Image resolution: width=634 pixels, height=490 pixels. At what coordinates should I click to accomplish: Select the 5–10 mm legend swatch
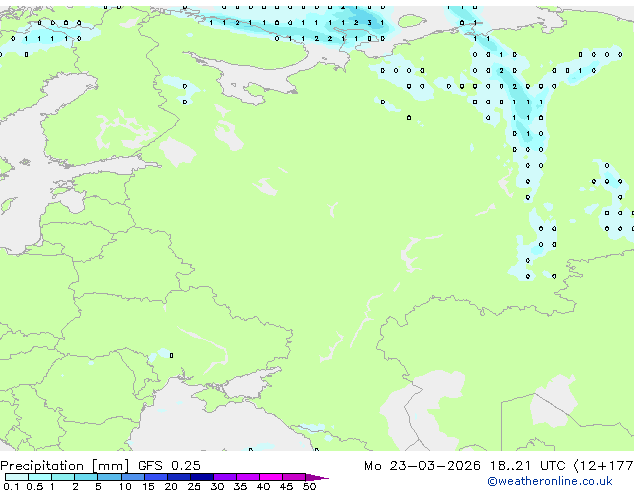(x=109, y=477)
